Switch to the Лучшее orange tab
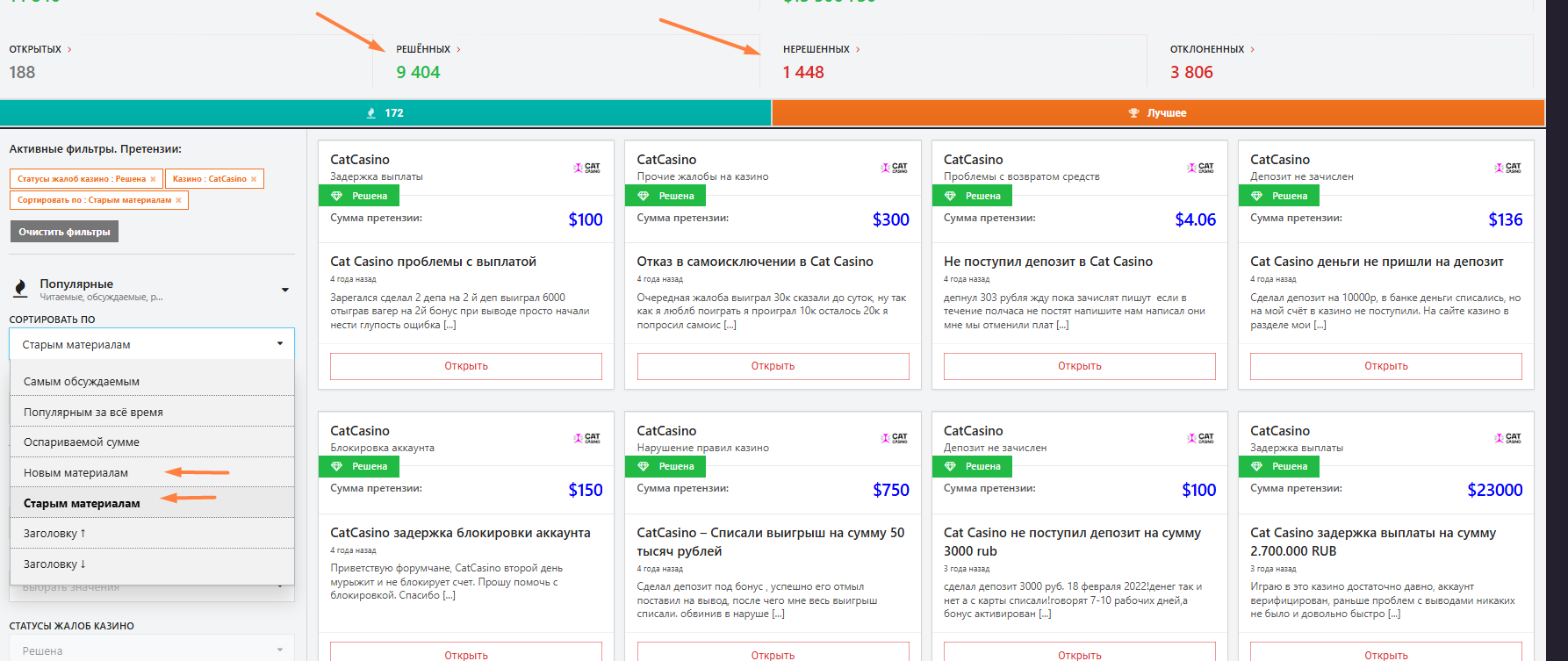Viewport: 1568px width, 661px height. (x=1157, y=113)
